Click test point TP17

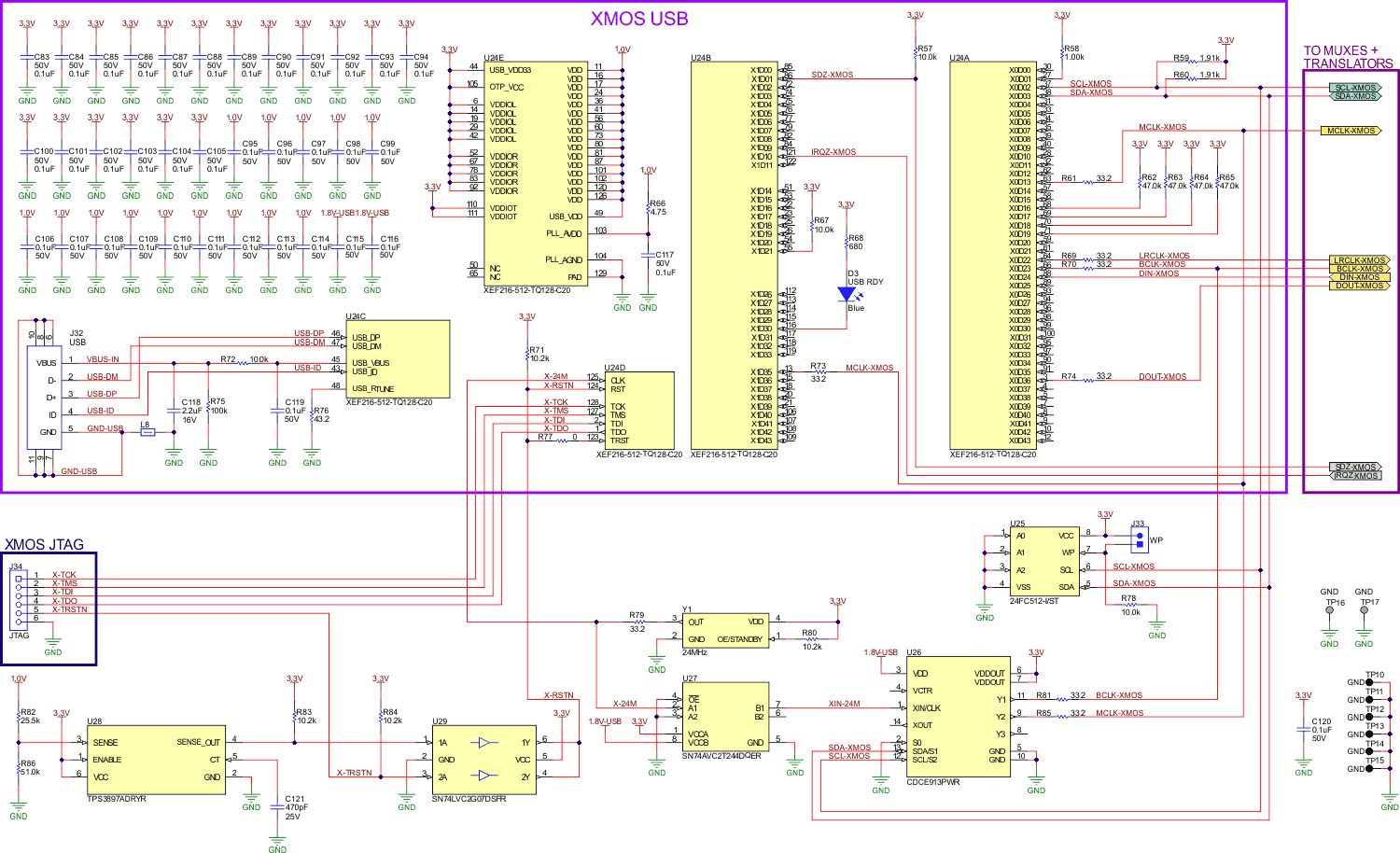pos(1364,611)
